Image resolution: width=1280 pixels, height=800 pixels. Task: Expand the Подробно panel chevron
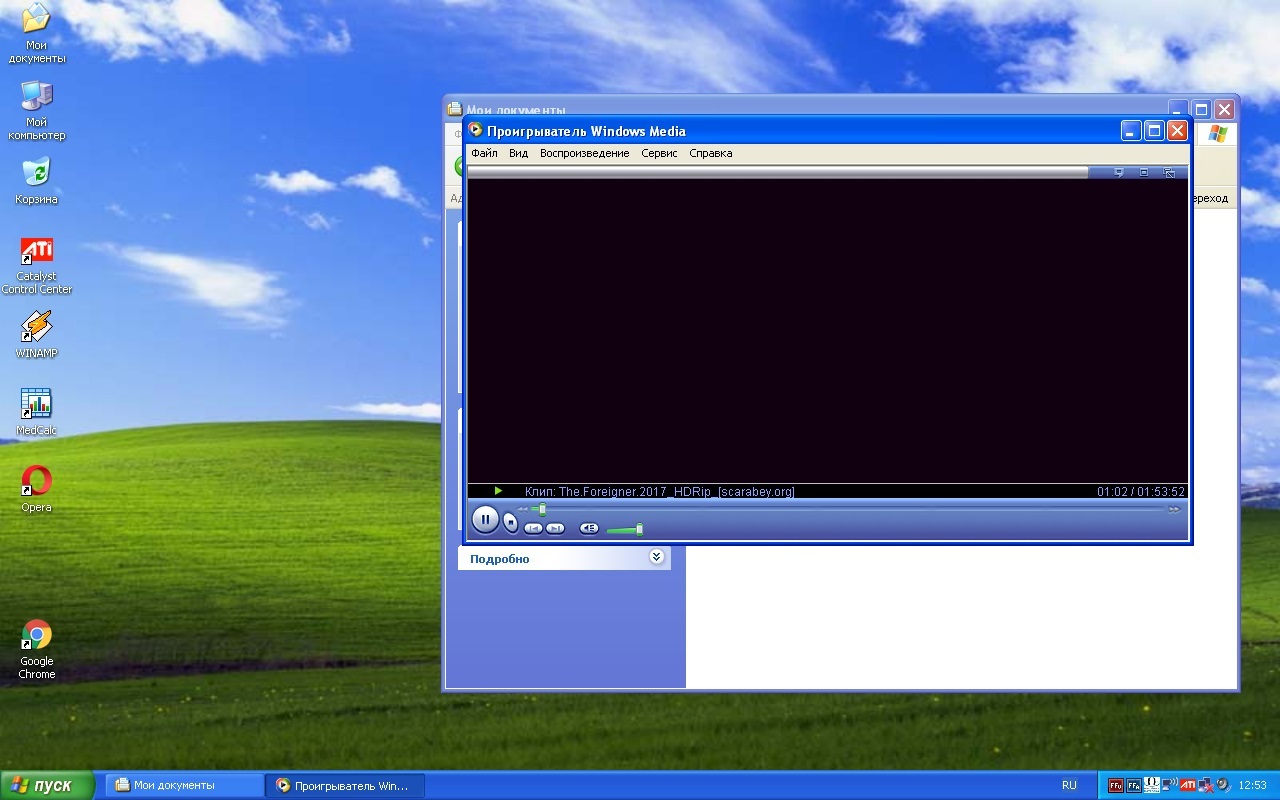click(657, 557)
